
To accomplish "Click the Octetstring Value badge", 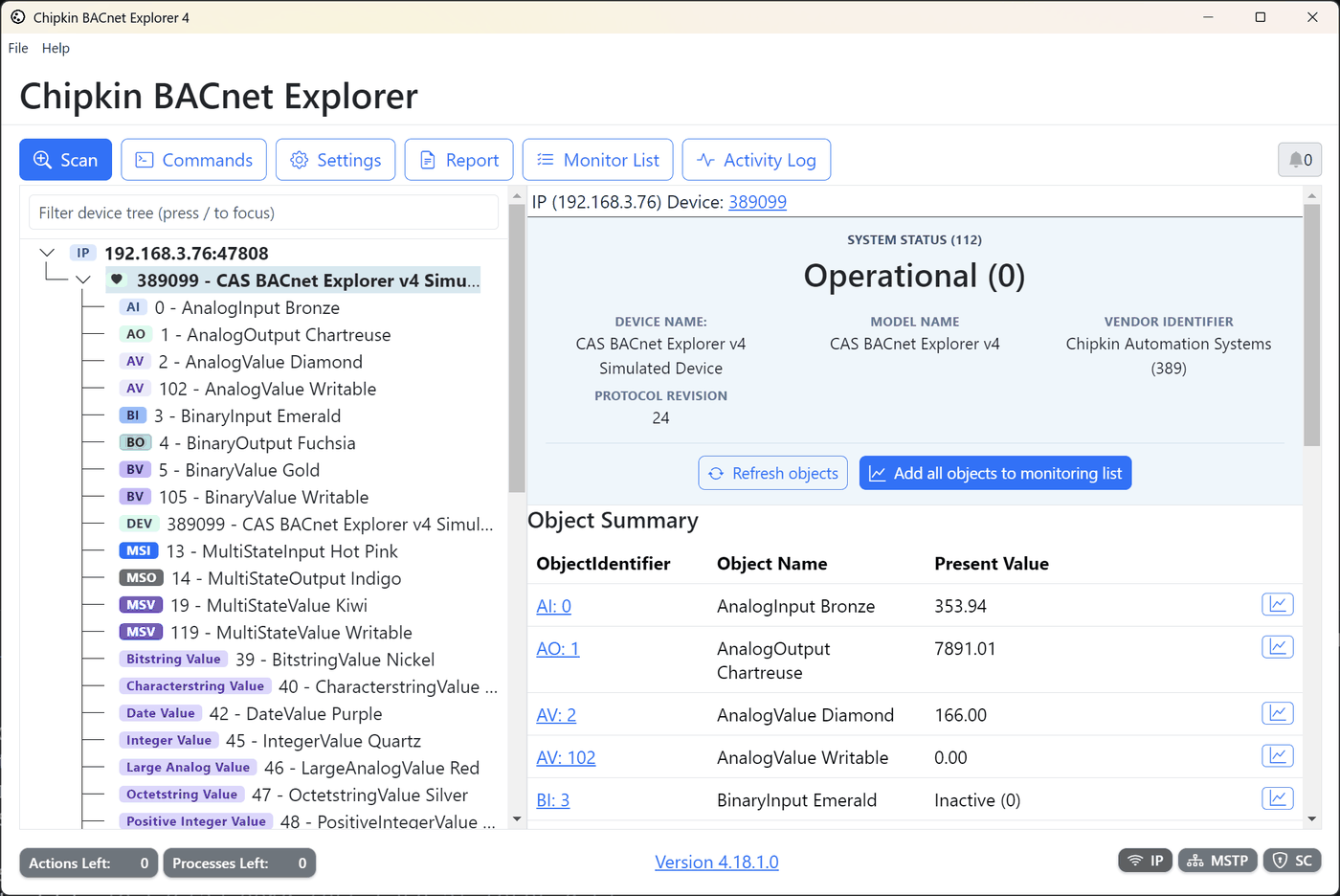I will pyautogui.click(x=182, y=795).
